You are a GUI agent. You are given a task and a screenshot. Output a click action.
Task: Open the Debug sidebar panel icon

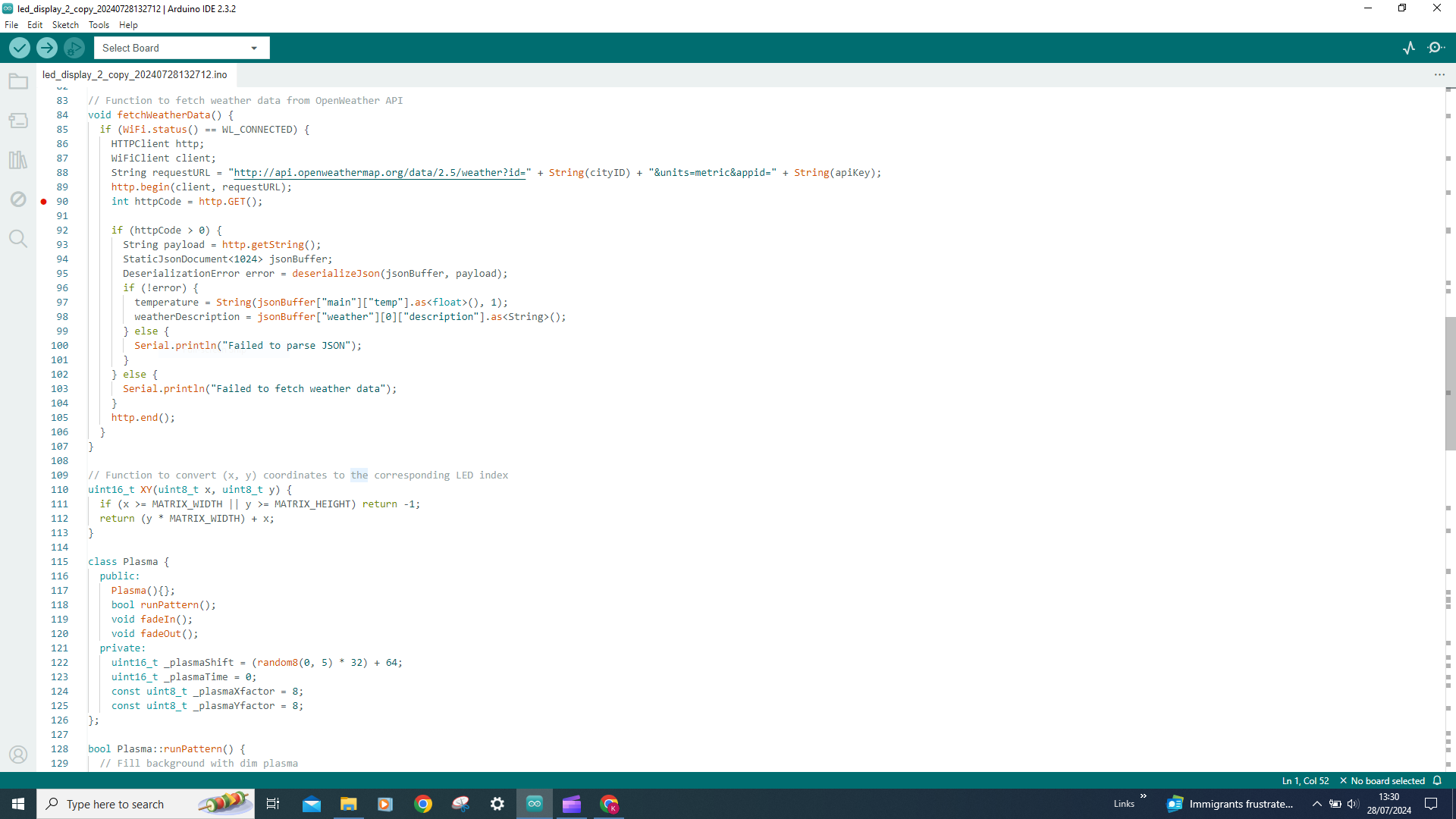click(18, 199)
